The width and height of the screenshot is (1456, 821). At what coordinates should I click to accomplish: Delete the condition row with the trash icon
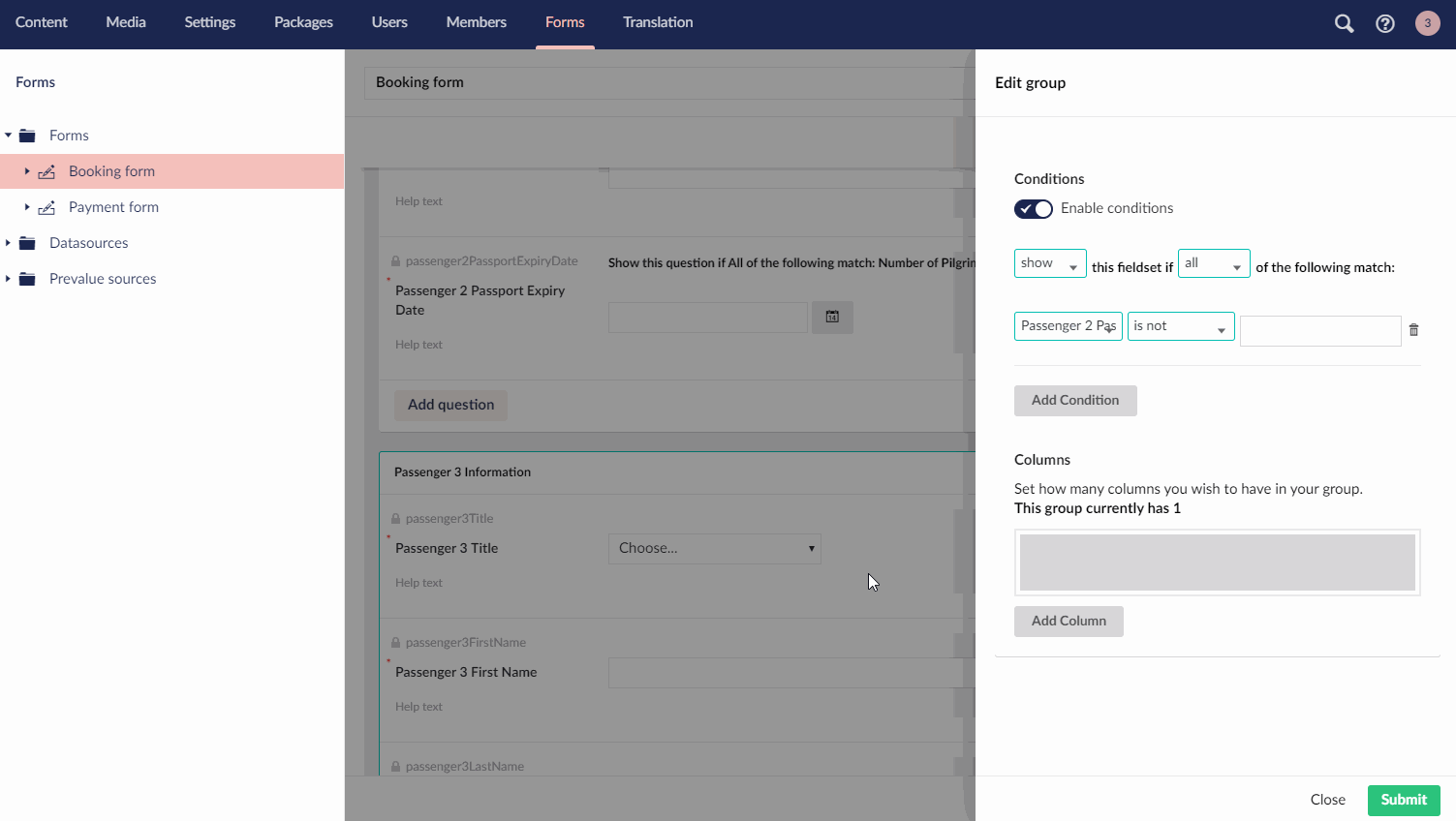(1413, 330)
